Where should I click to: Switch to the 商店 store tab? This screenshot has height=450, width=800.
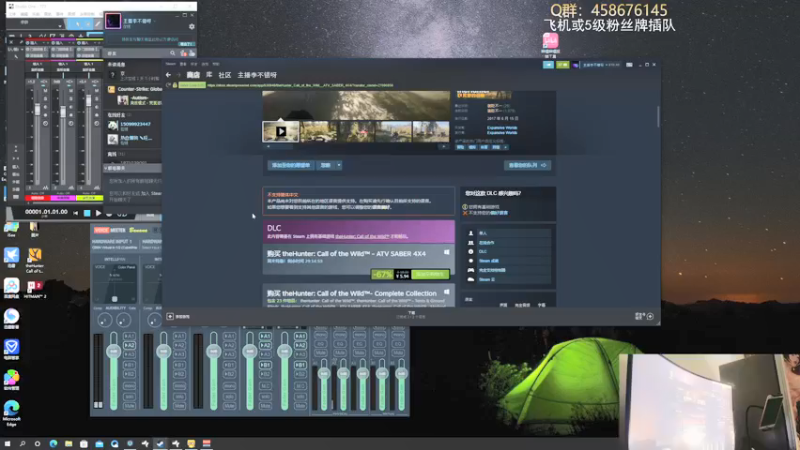(193, 75)
